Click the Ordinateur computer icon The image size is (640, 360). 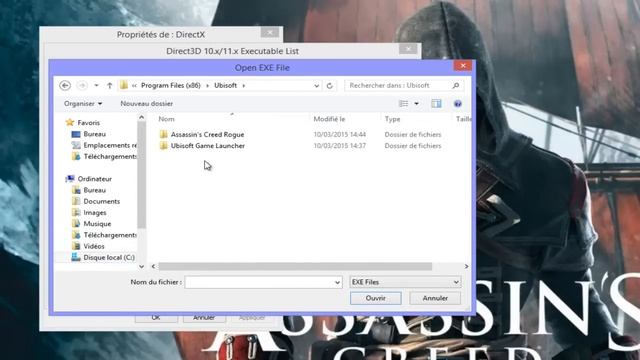pos(70,178)
